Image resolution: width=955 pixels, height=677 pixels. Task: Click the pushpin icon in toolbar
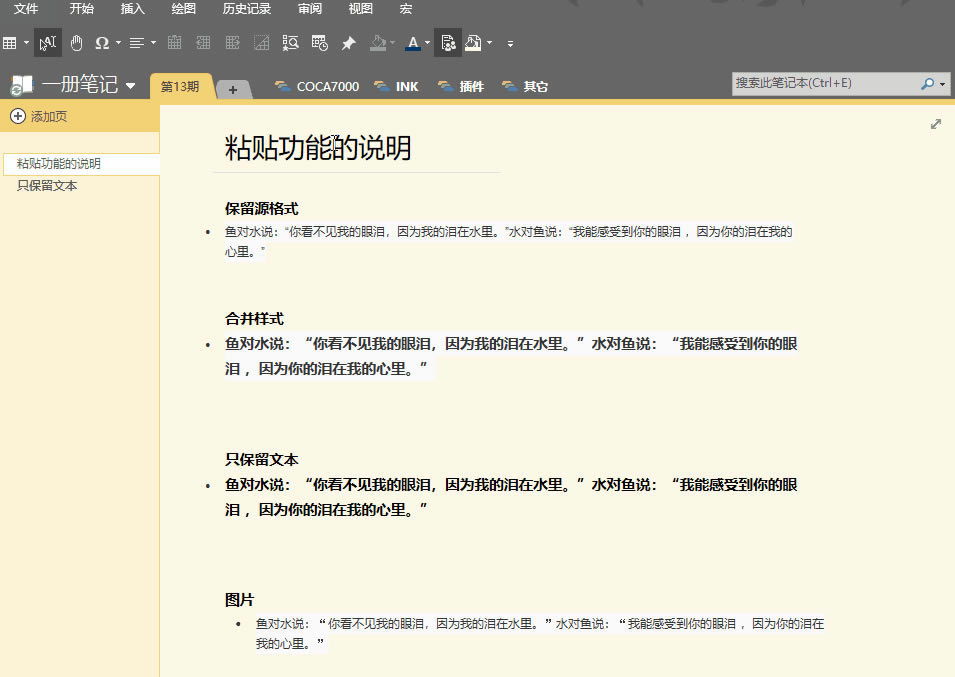348,43
